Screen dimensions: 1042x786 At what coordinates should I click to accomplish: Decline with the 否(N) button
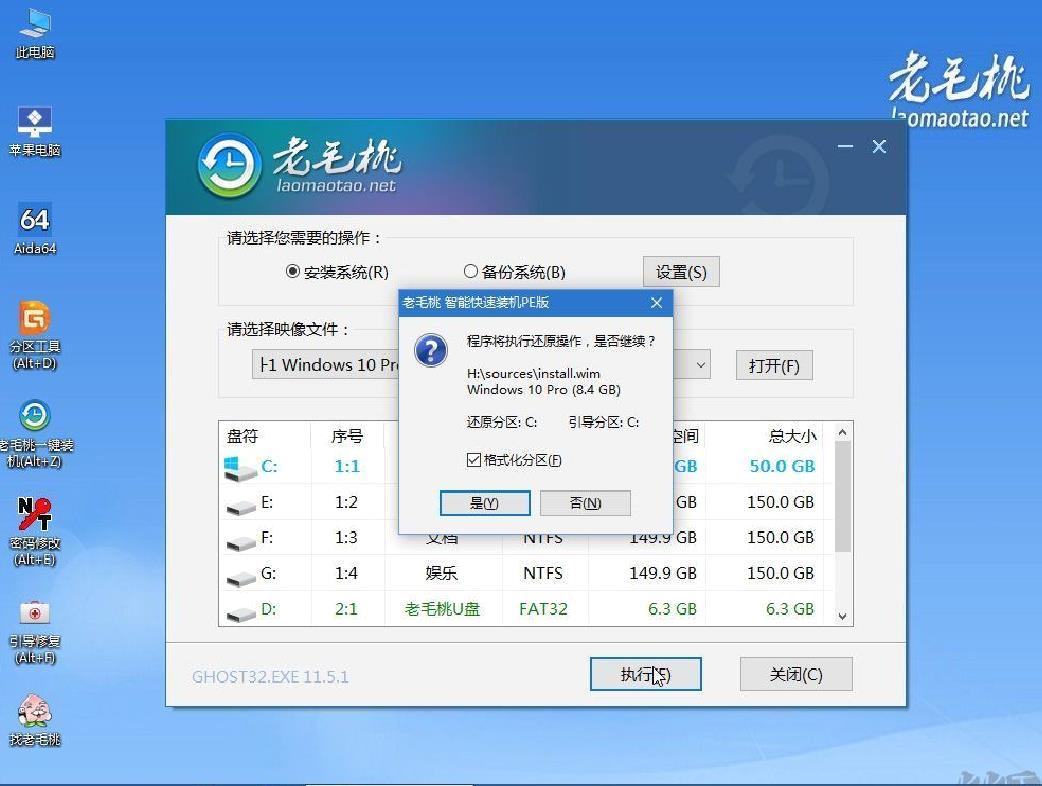point(585,503)
